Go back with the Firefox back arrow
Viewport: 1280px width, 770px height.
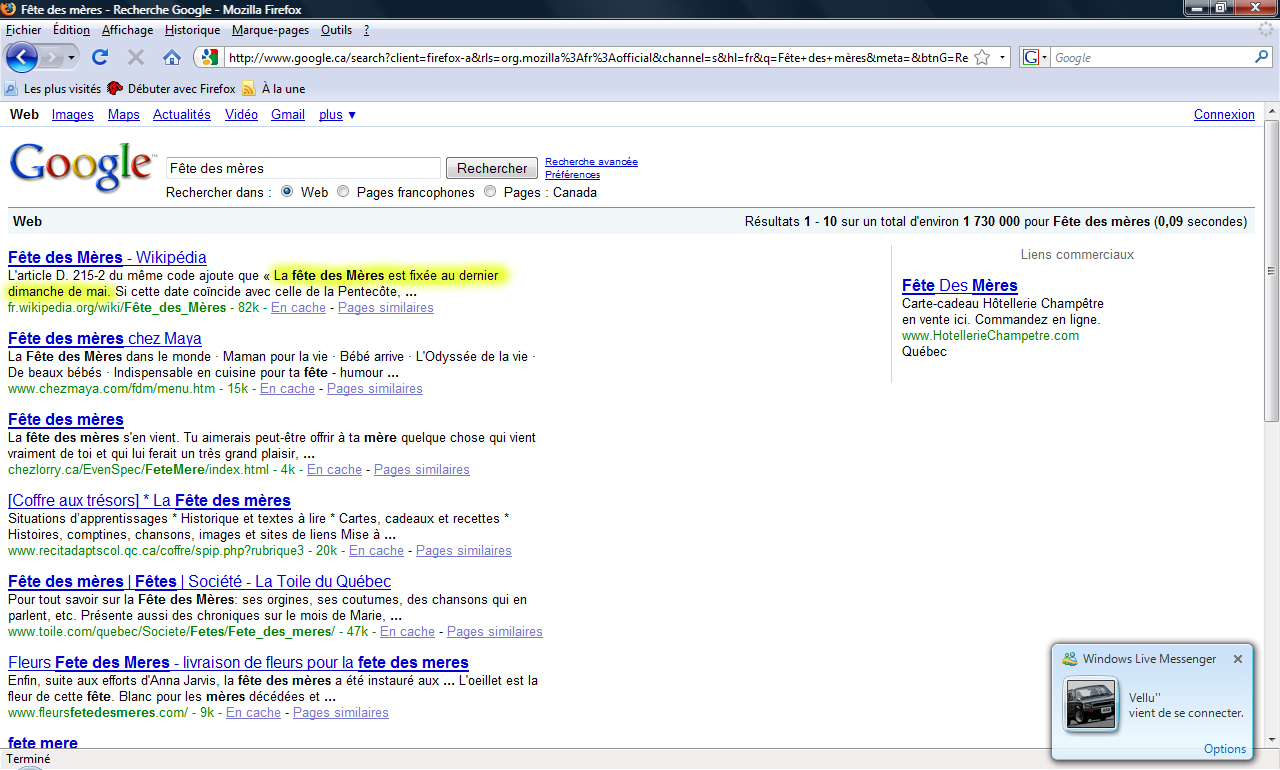click(21, 57)
